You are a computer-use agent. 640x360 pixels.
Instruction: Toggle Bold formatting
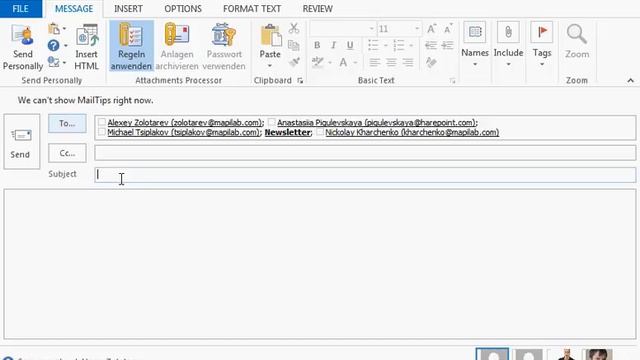317,45
